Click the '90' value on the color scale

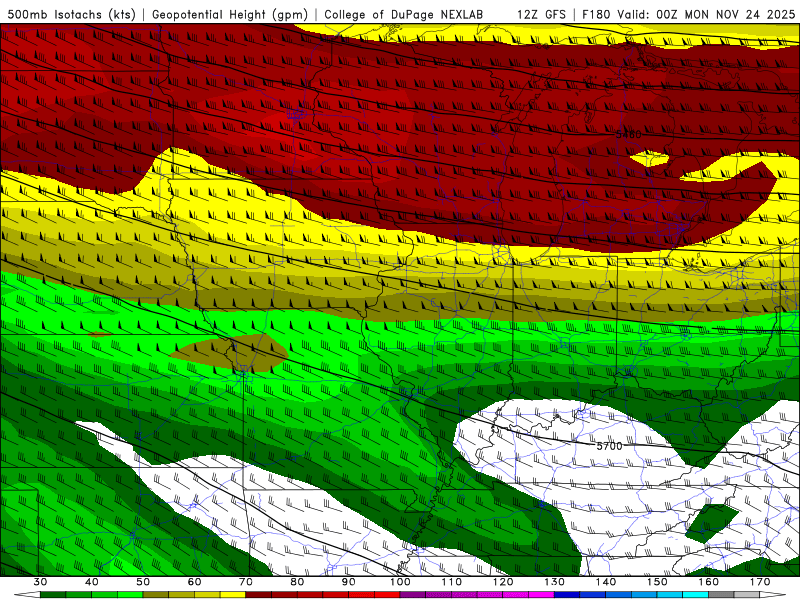348,582
